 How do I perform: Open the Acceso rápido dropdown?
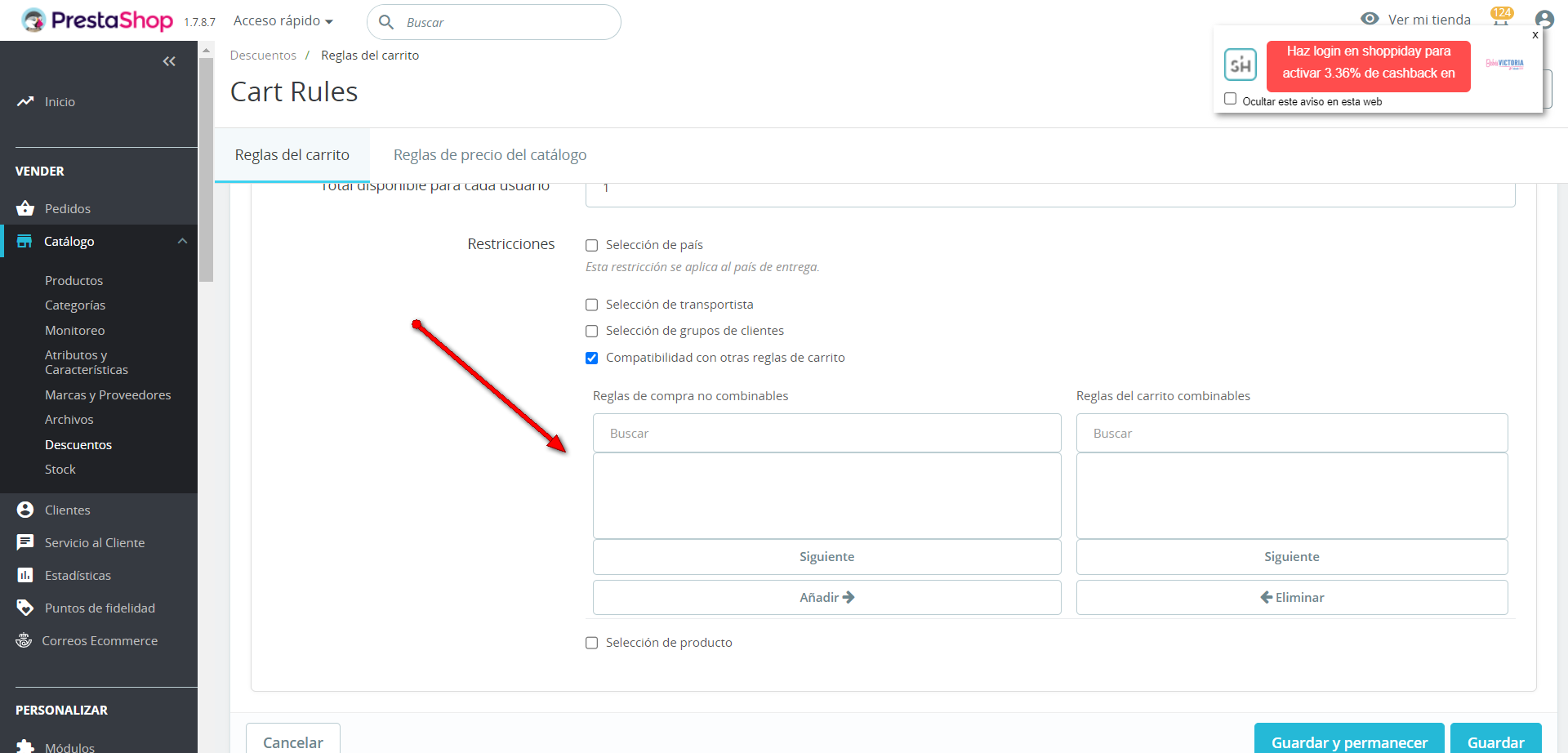point(283,21)
